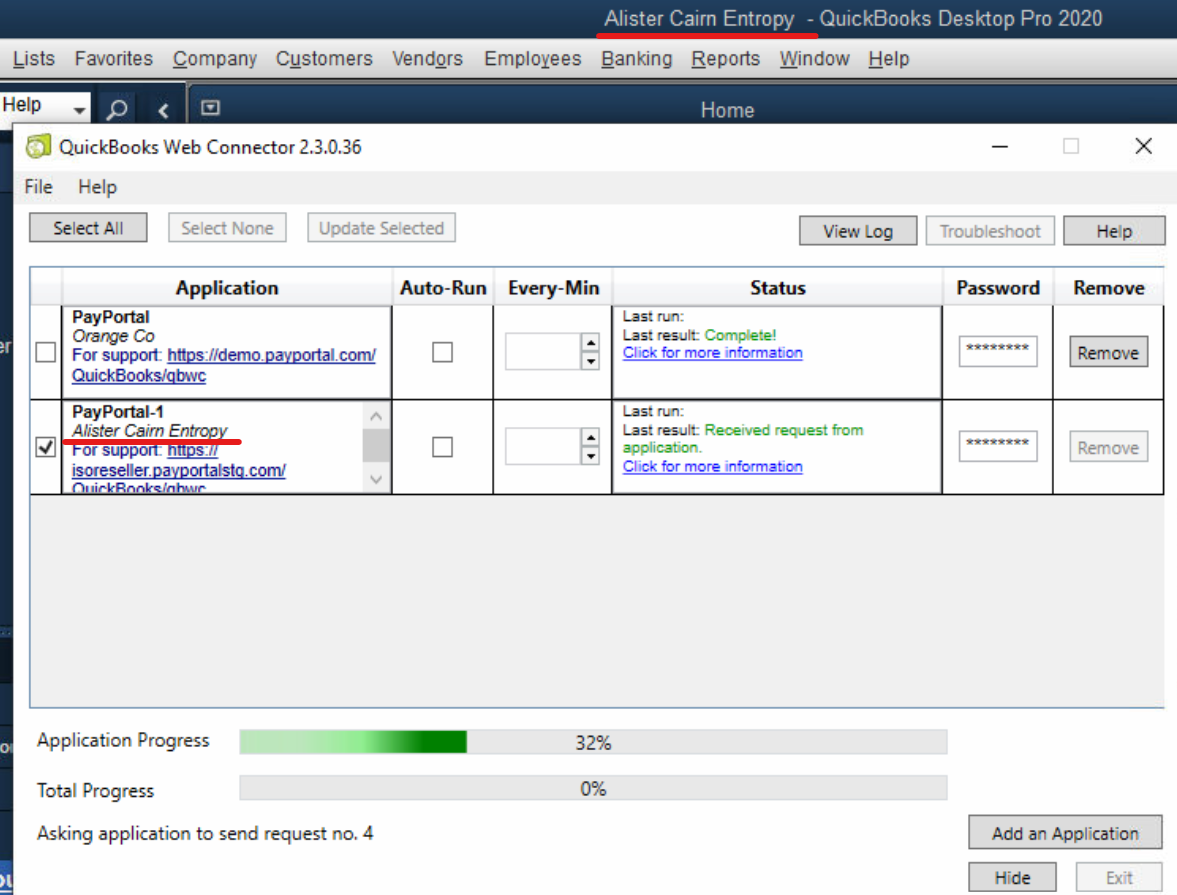Open the Help search dropdown arrow
The height and width of the screenshot is (895, 1177).
click(x=79, y=110)
